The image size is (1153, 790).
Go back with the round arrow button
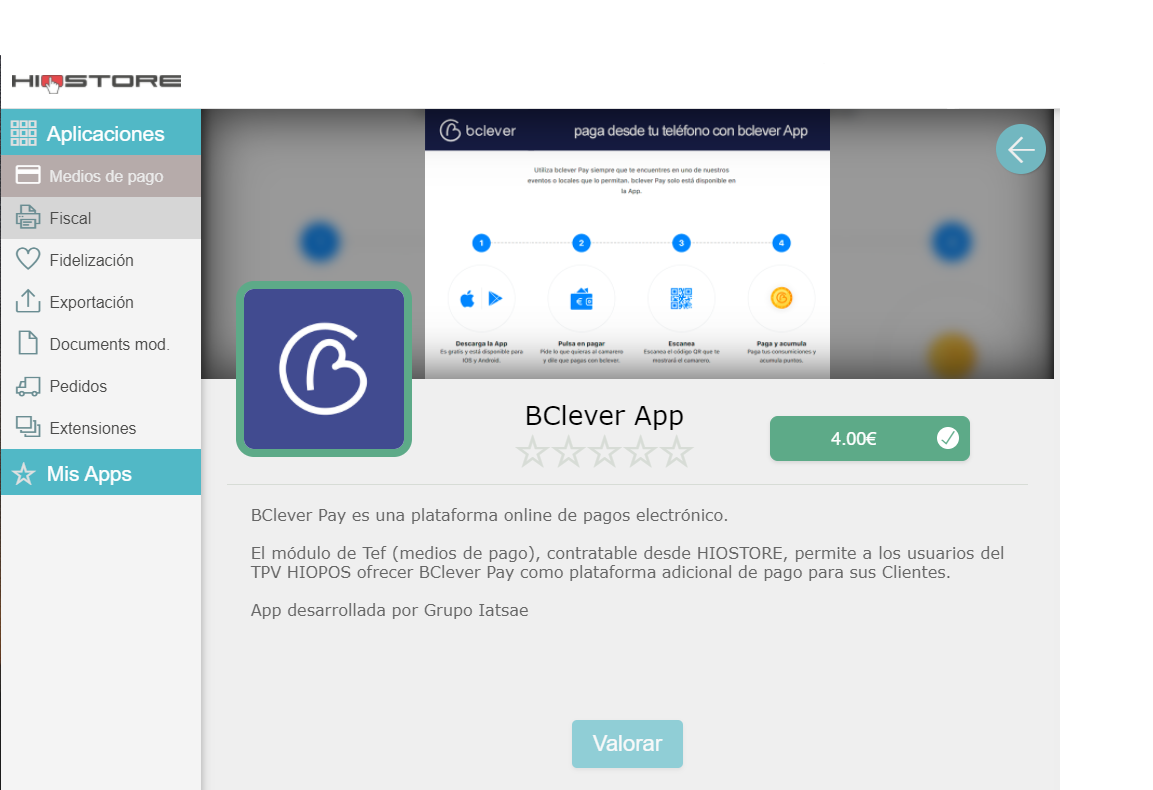[x=1020, y=150]
